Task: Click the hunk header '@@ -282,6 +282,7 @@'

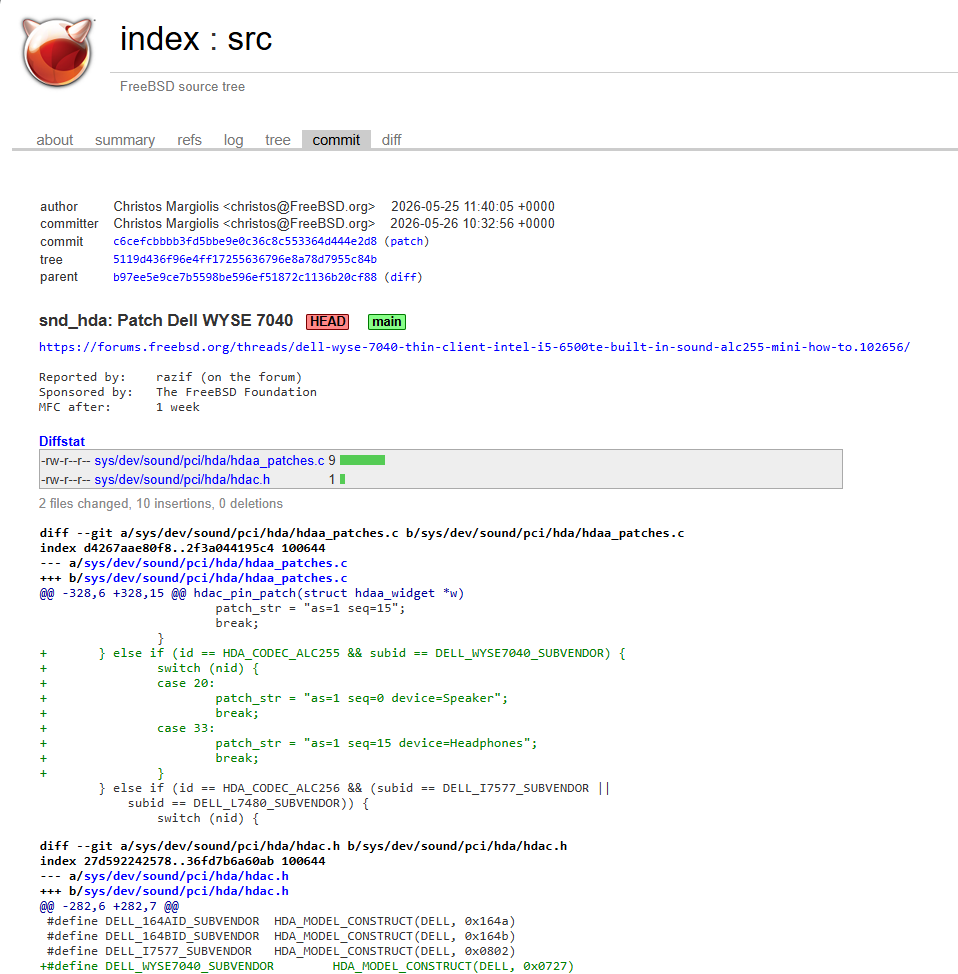Action: point(109,906)
